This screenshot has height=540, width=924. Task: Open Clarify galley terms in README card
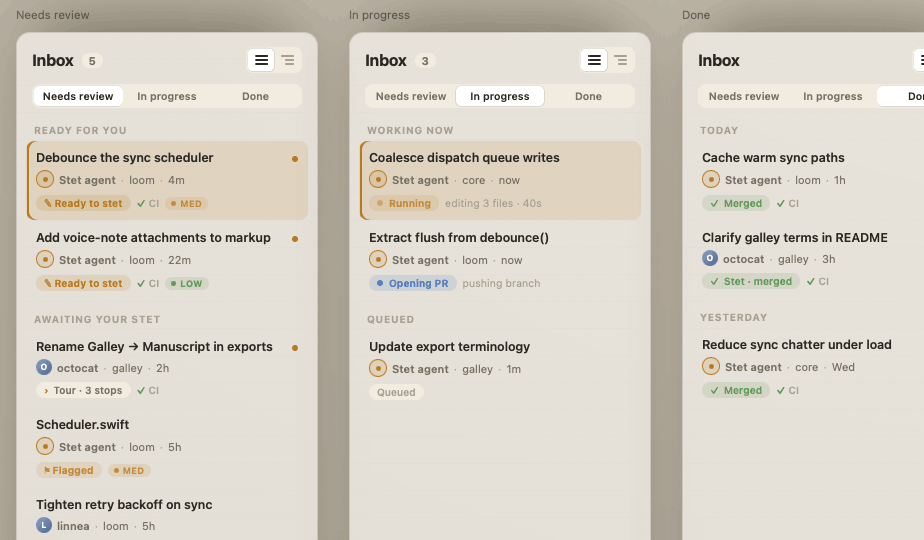pyautogui.click(x=808, y=259)
